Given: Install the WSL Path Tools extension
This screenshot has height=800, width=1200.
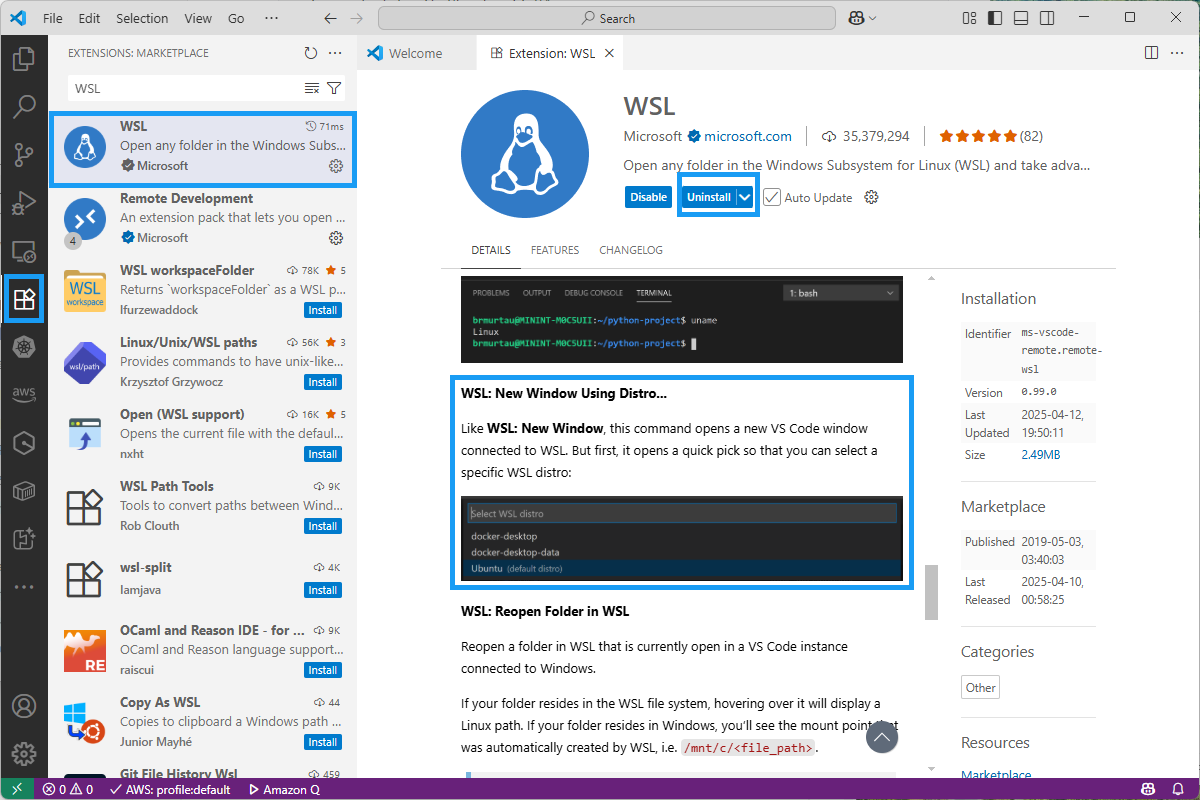Looking at the screenshot, I should point(323,526).
